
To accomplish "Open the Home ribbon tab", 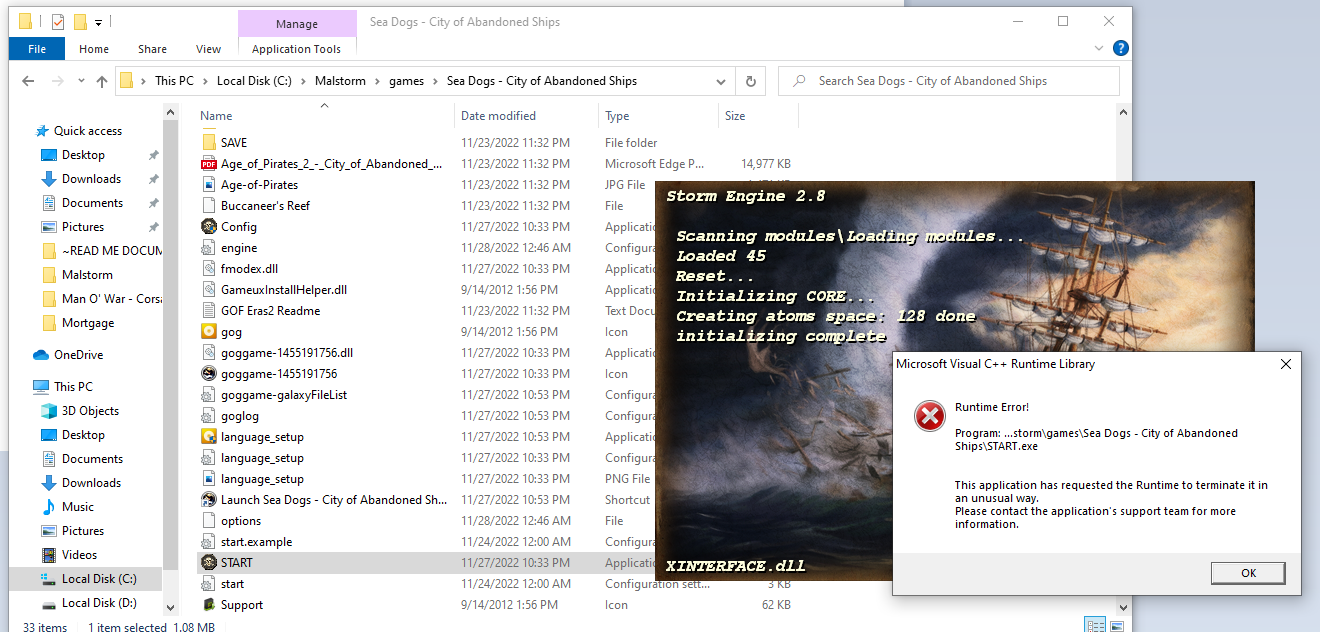I will tap(94, 49).
